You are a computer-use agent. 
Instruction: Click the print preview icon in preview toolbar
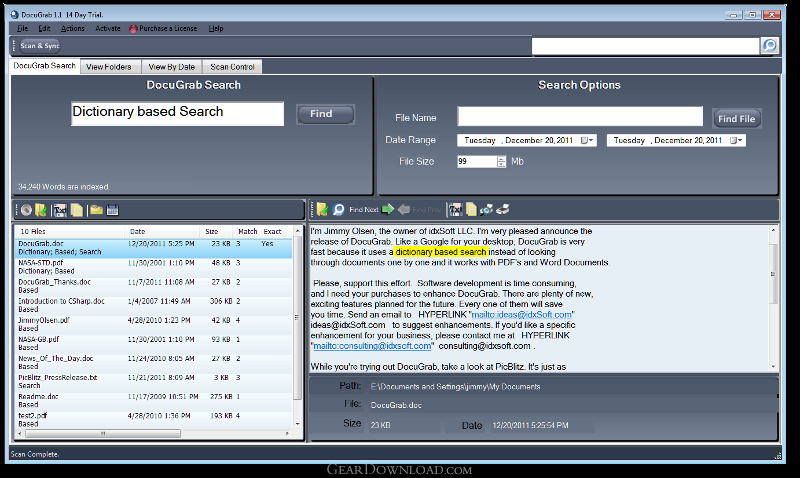[x=486, y=209]
